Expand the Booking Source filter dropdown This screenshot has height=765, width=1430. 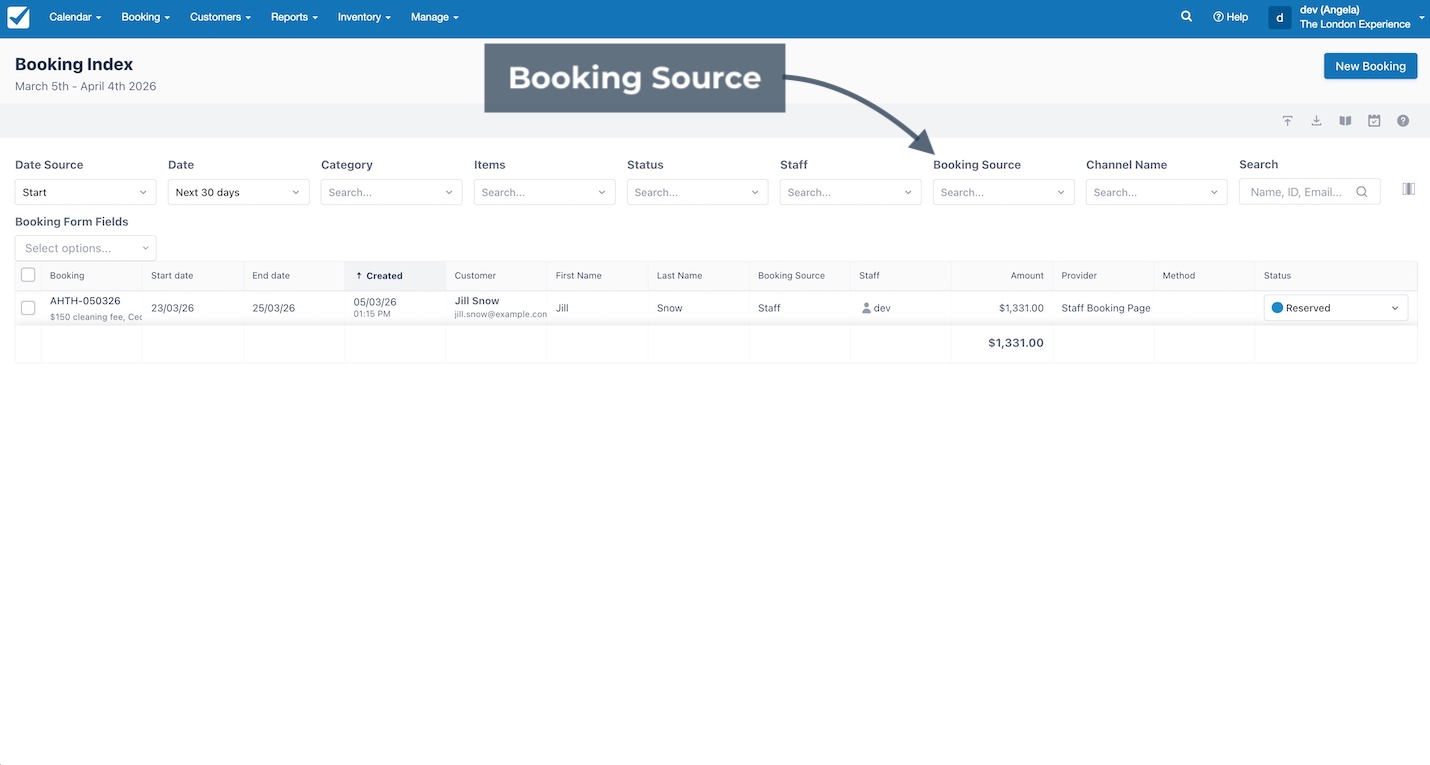(1003, 192)
